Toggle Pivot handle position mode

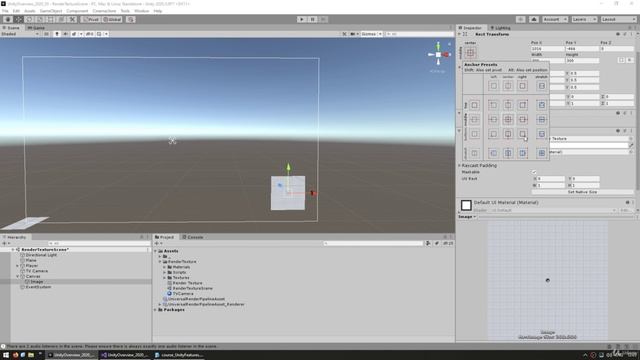tap(90, 19)
